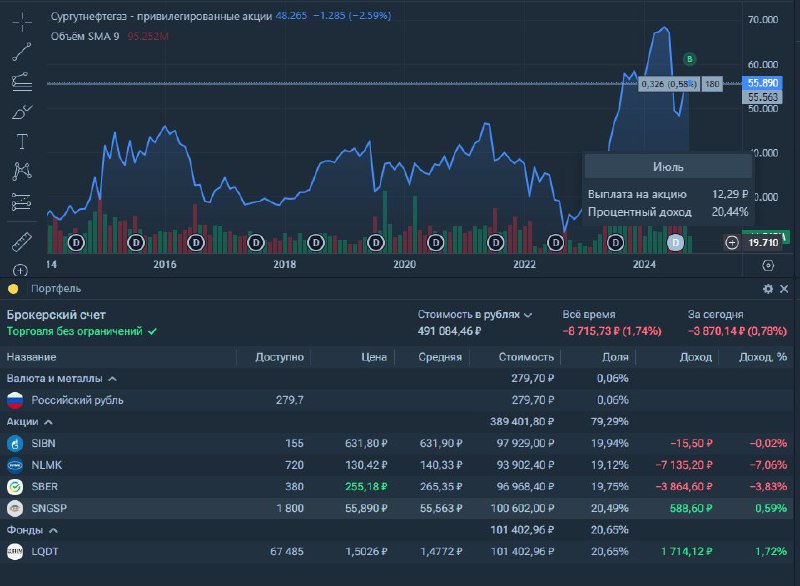The image size is (800, 586).
Task: Click the SIBN company logo icon
Action: [x=15, y=444]
